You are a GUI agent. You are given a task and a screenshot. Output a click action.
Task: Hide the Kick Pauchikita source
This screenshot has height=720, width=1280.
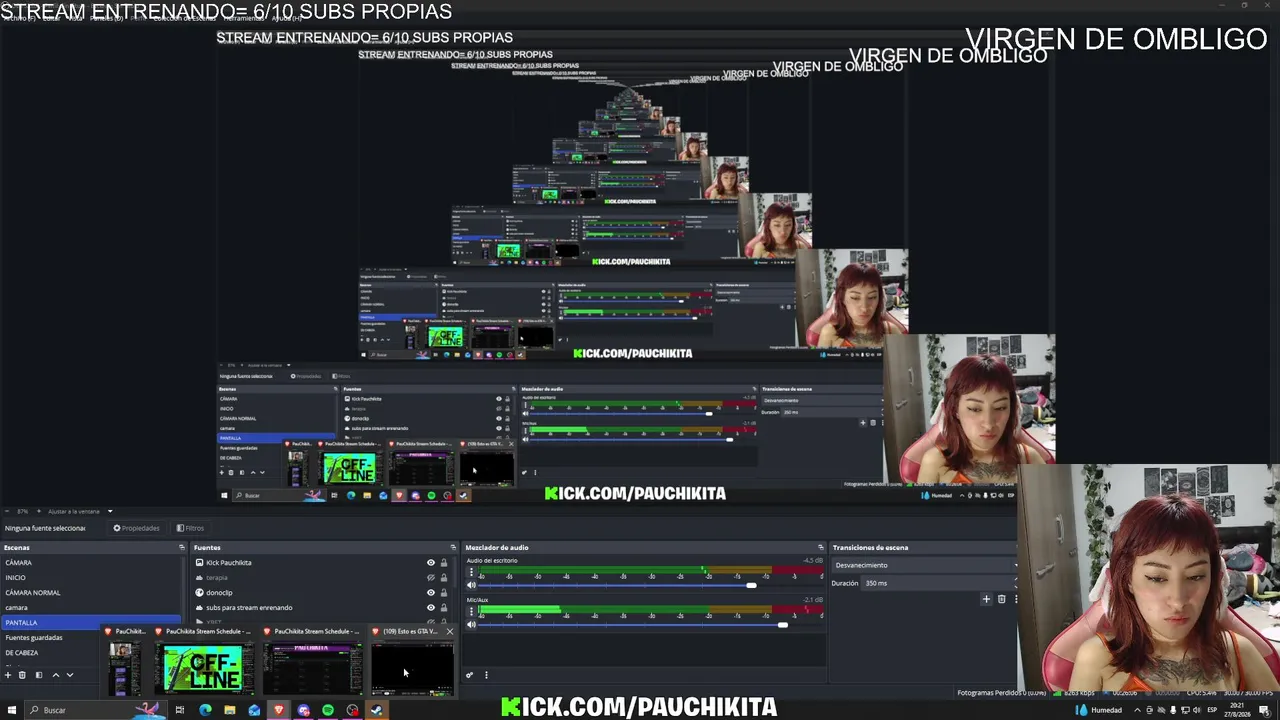[431, 562]
